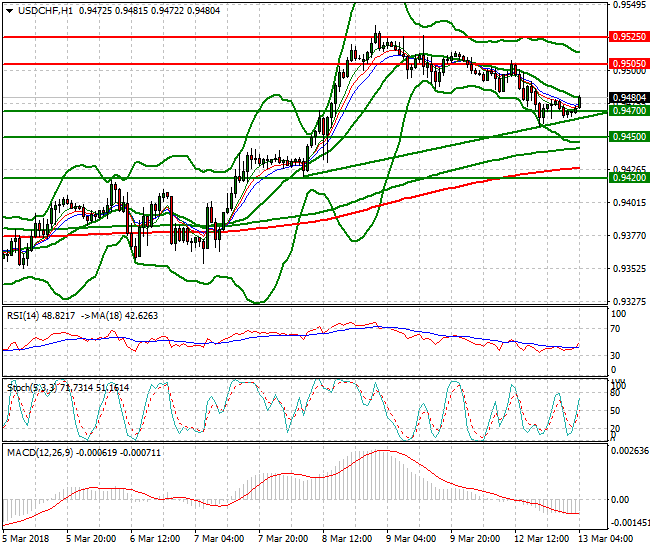The width and height of the screenshot is (650, 550).
Task: Select the current price 0.94804 label
Action: coord(629,98)
